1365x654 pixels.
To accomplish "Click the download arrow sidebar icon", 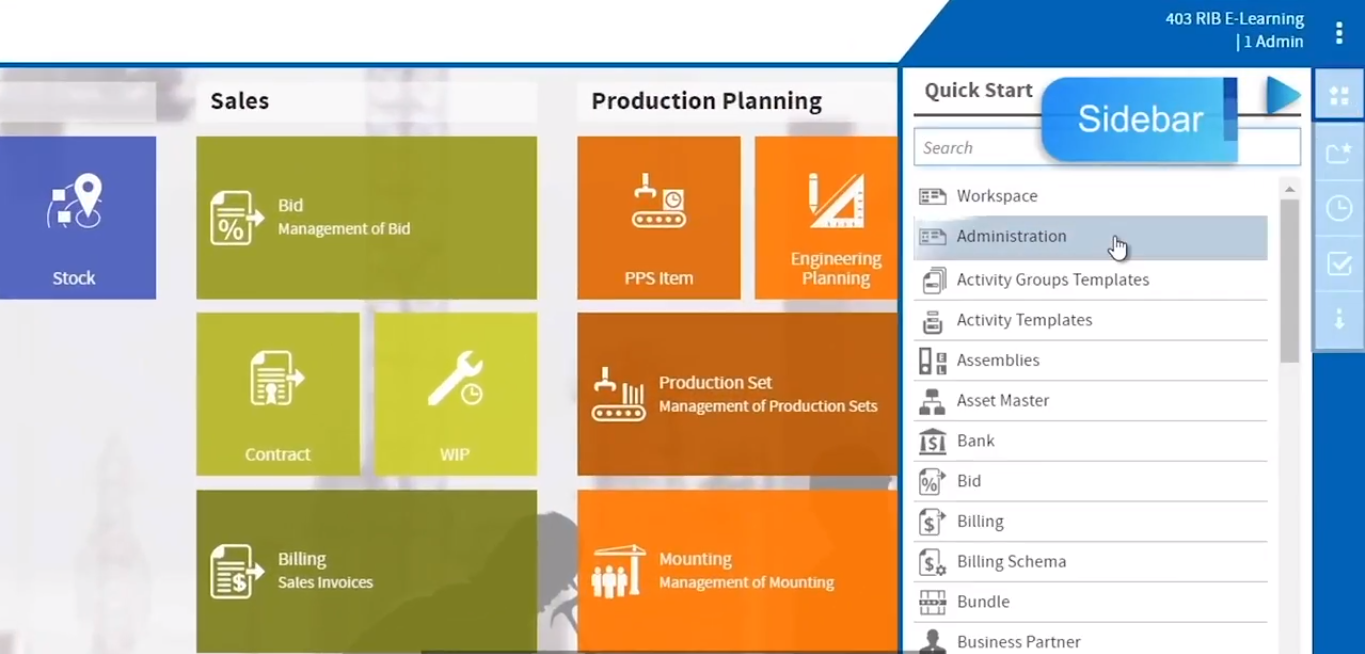I will (x=1338, y=319).
